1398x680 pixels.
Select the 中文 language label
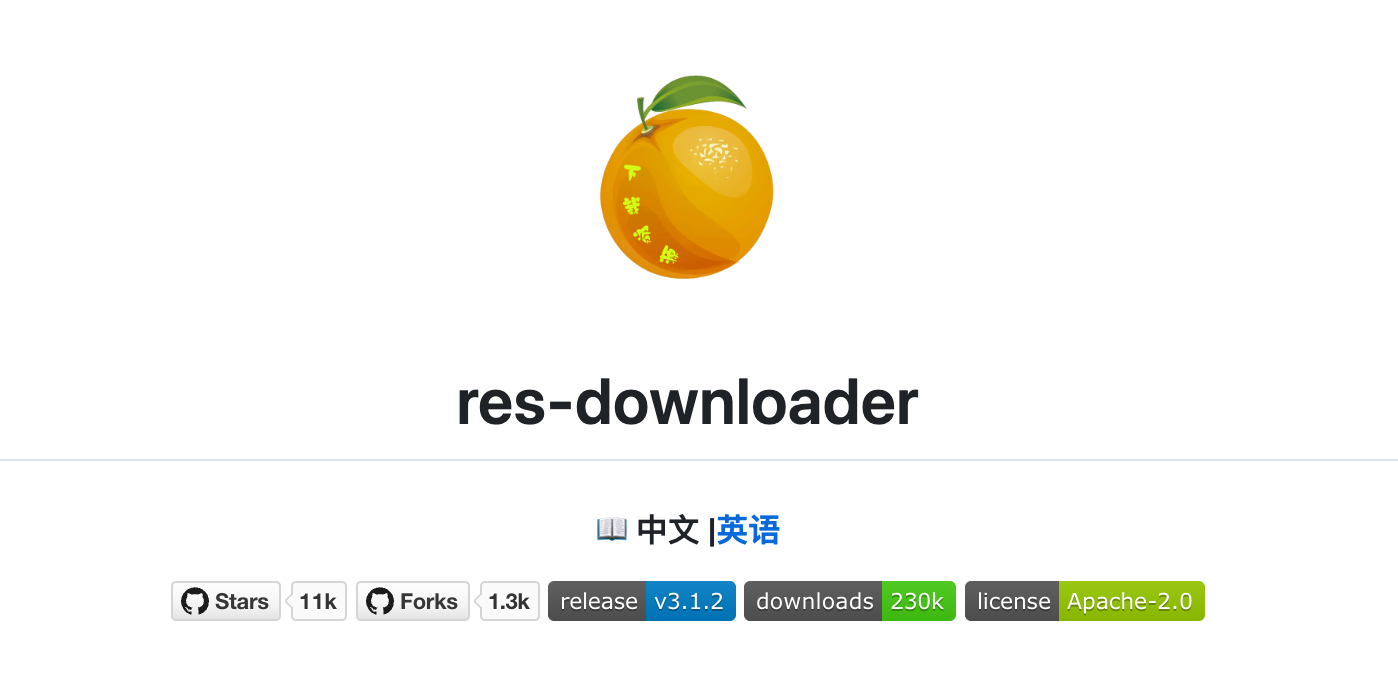click(668, 530)
